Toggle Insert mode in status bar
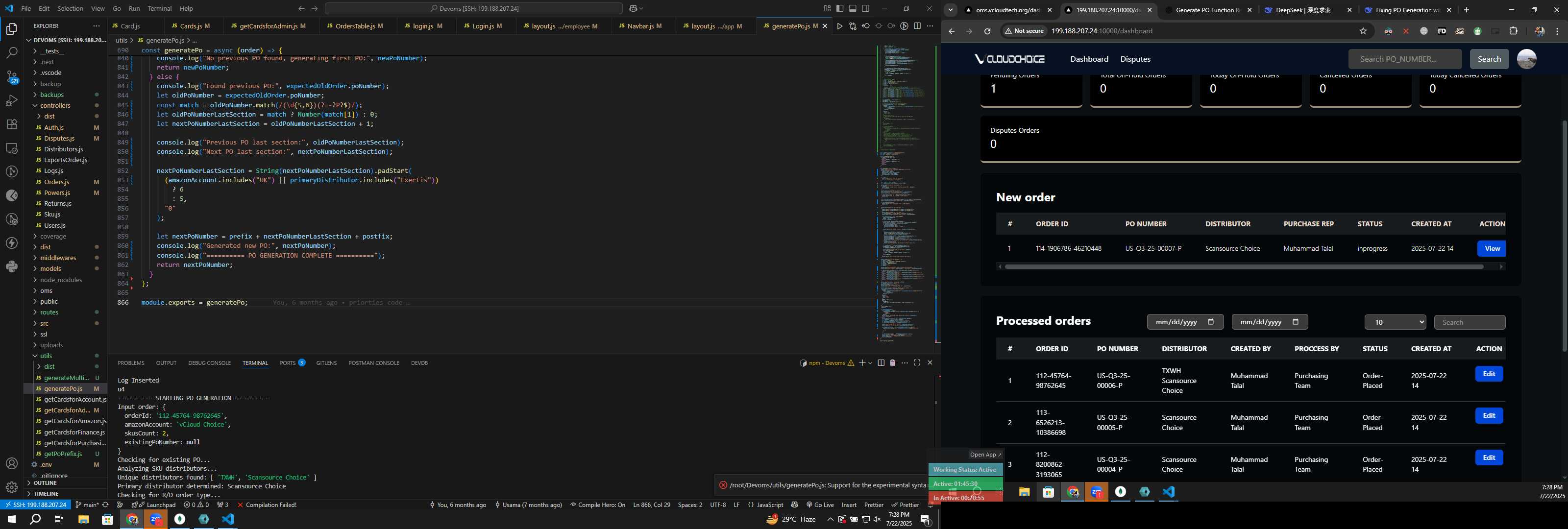 pos(849,505)
